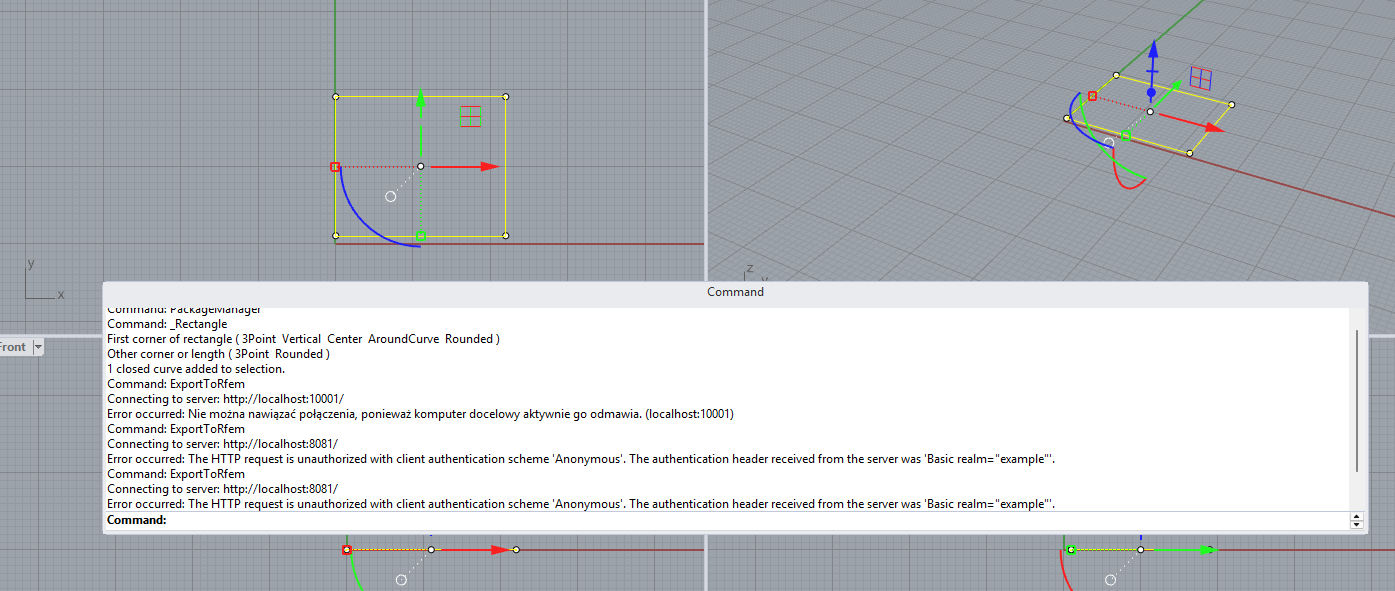
Task: Click the blue Z extrude dot in perspective viewport
Action: pos(1151,92)
